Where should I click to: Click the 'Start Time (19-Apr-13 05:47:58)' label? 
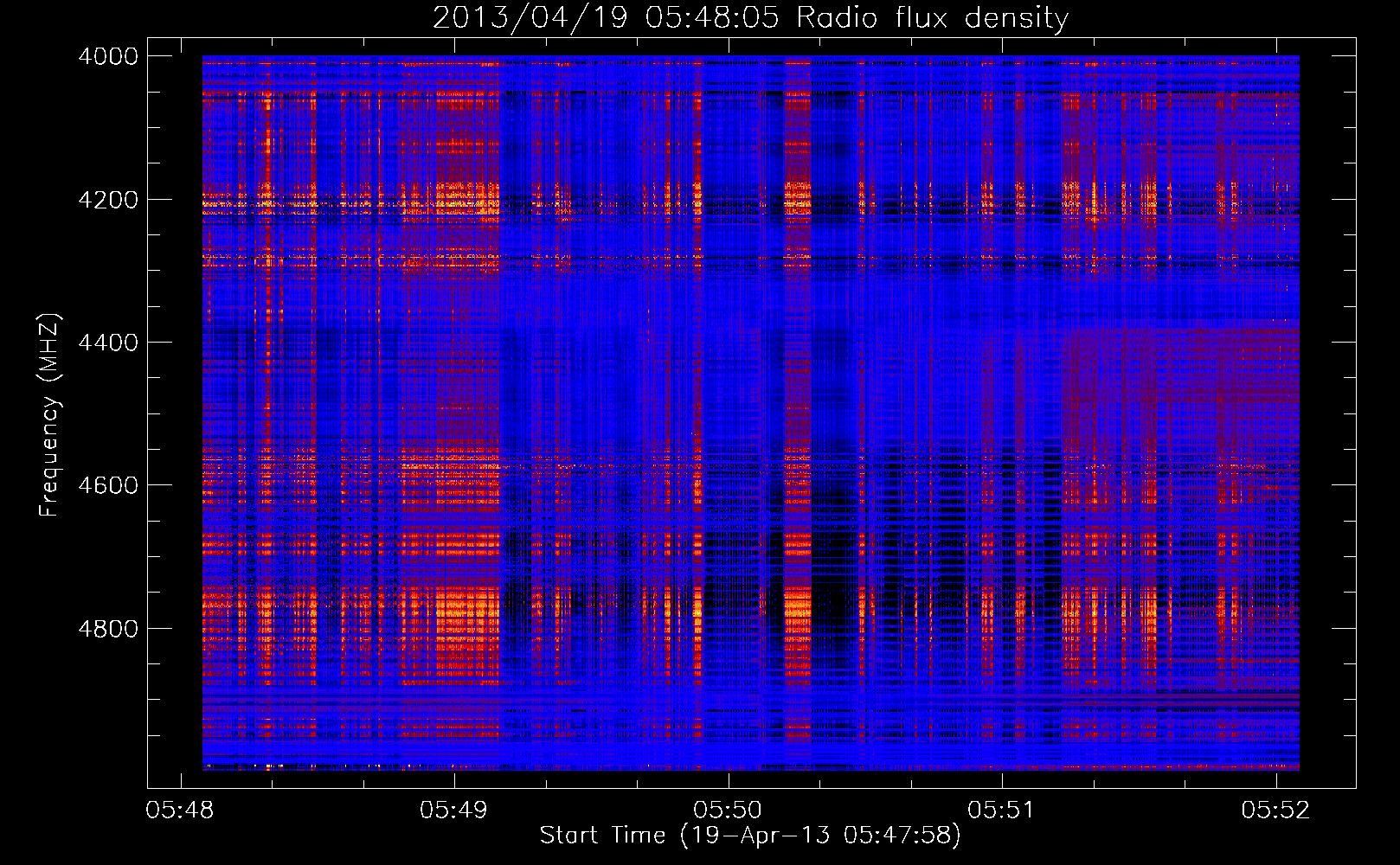click(750, 836)
